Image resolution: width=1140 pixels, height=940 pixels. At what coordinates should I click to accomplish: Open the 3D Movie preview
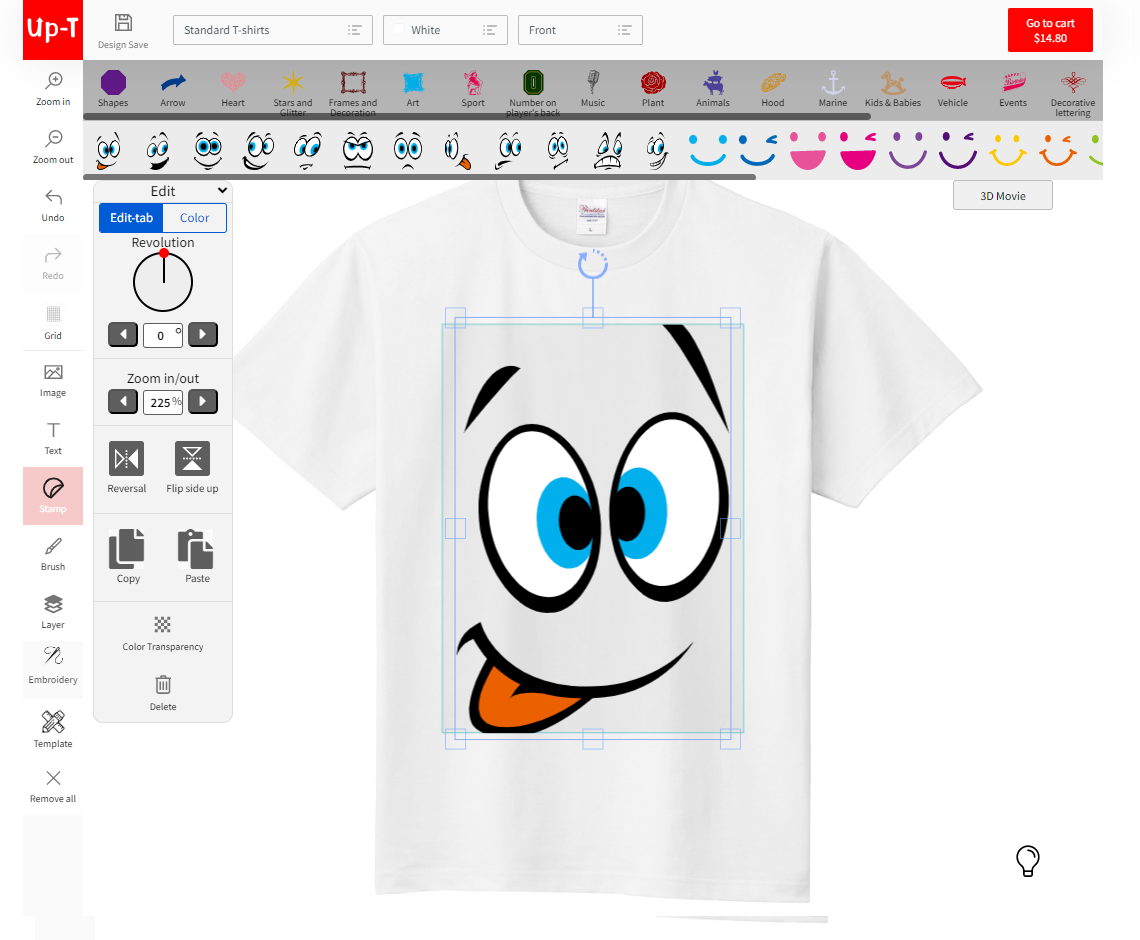tap(1002, 196)
